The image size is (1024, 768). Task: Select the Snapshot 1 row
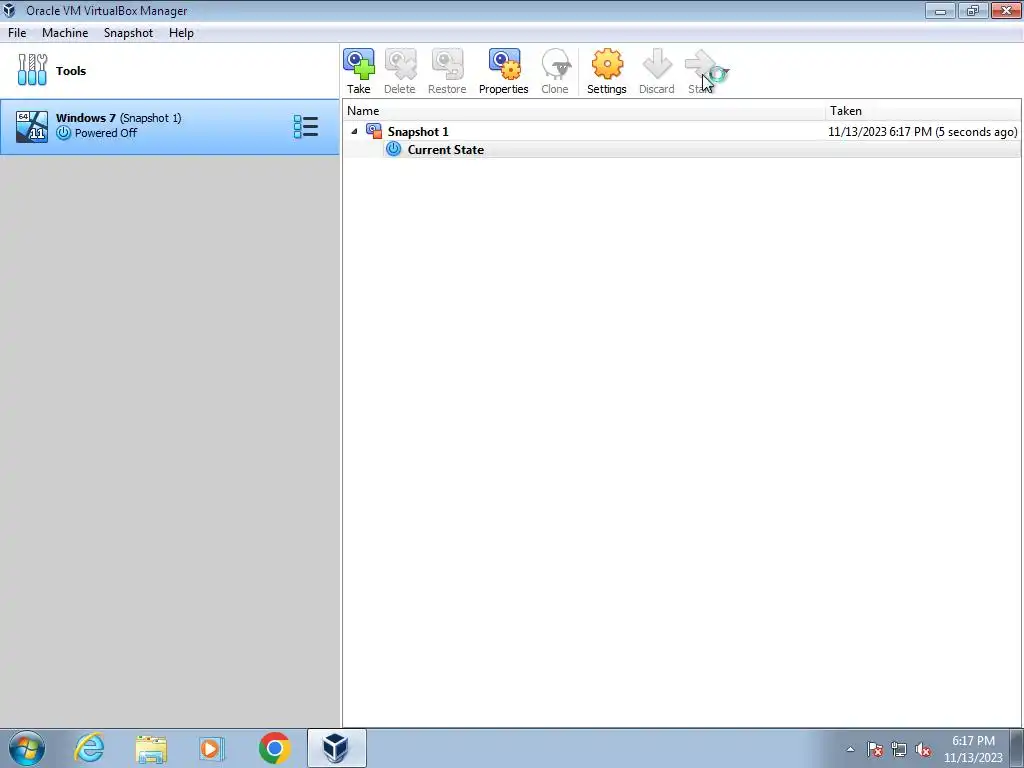682,131
